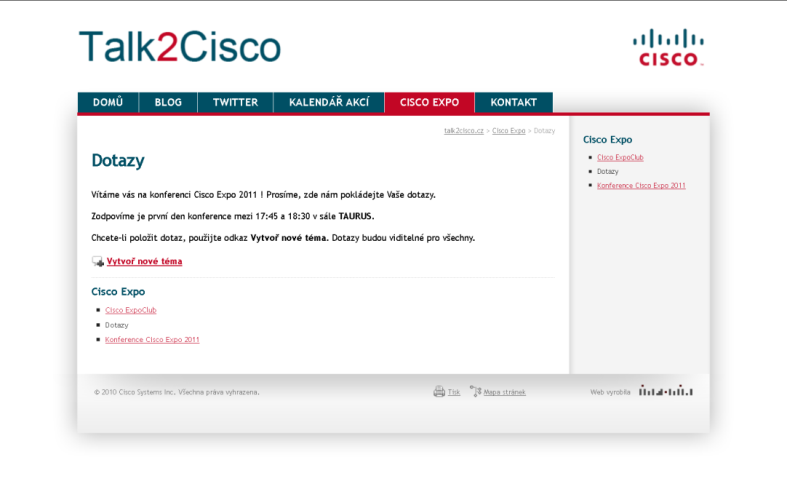Follow the talk2cisco.cz breadcrumb link
Viewport: 787px width, 492px height.
click(464, 131)
